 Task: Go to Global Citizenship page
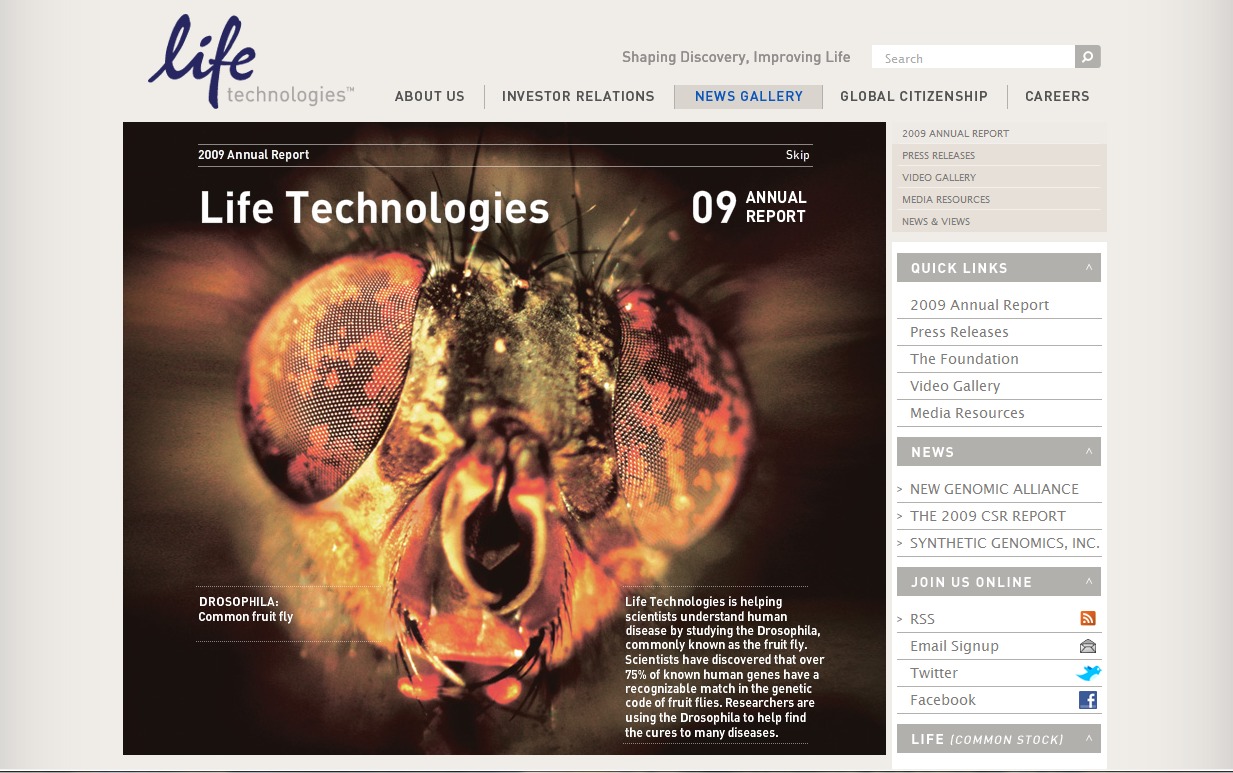(913, 97)
